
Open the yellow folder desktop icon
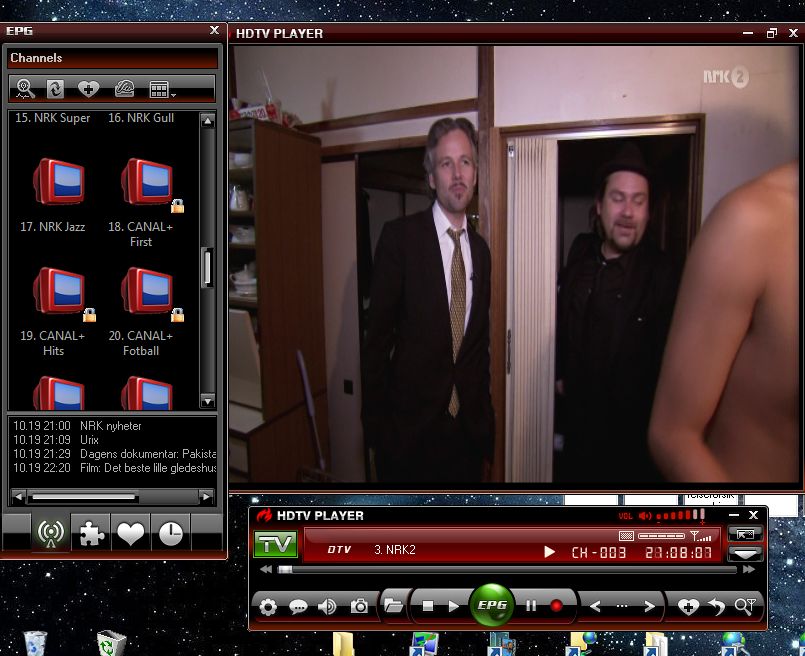pos(343,645)
